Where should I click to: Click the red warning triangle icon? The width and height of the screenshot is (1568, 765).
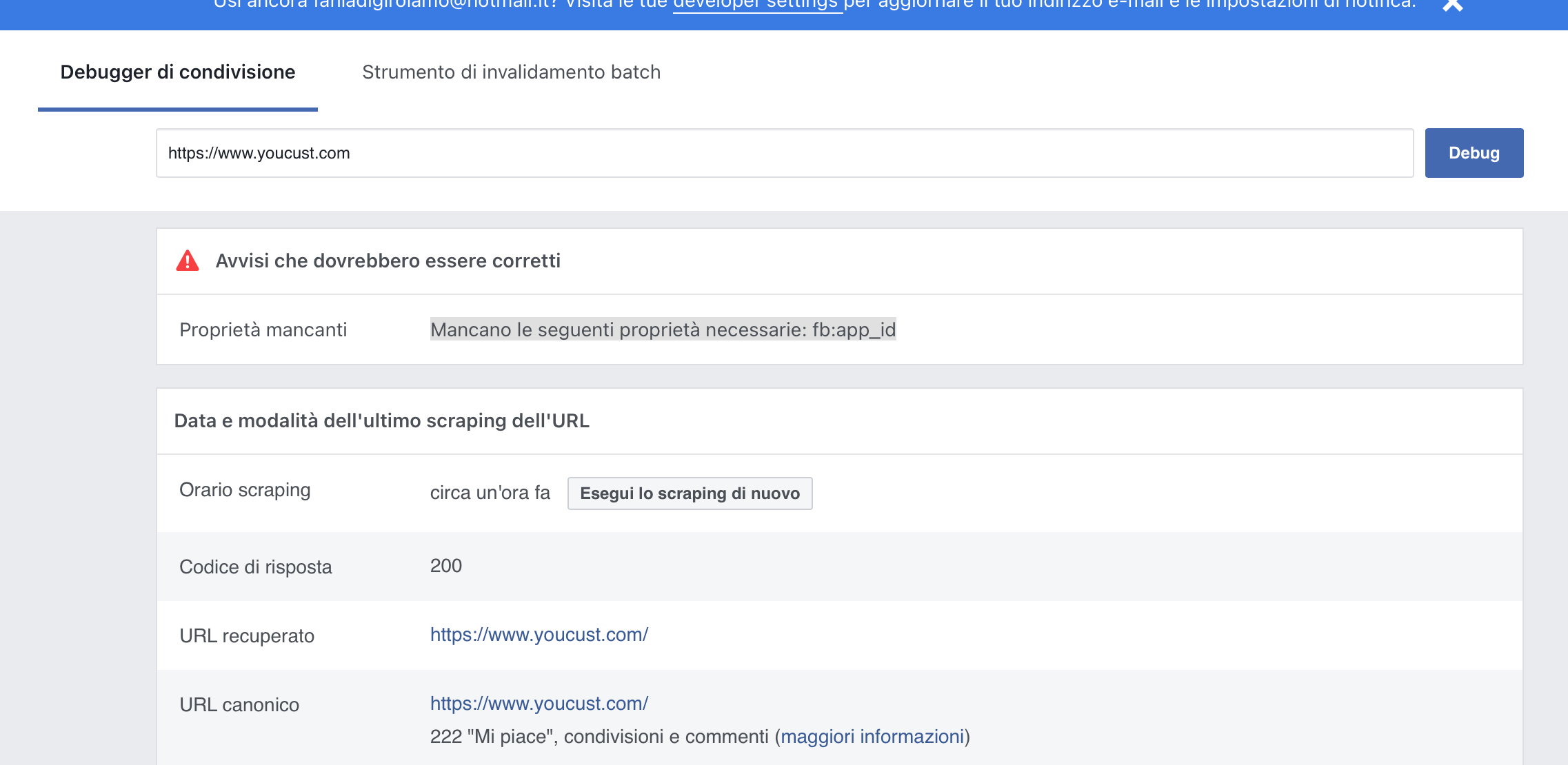[188, 261]
